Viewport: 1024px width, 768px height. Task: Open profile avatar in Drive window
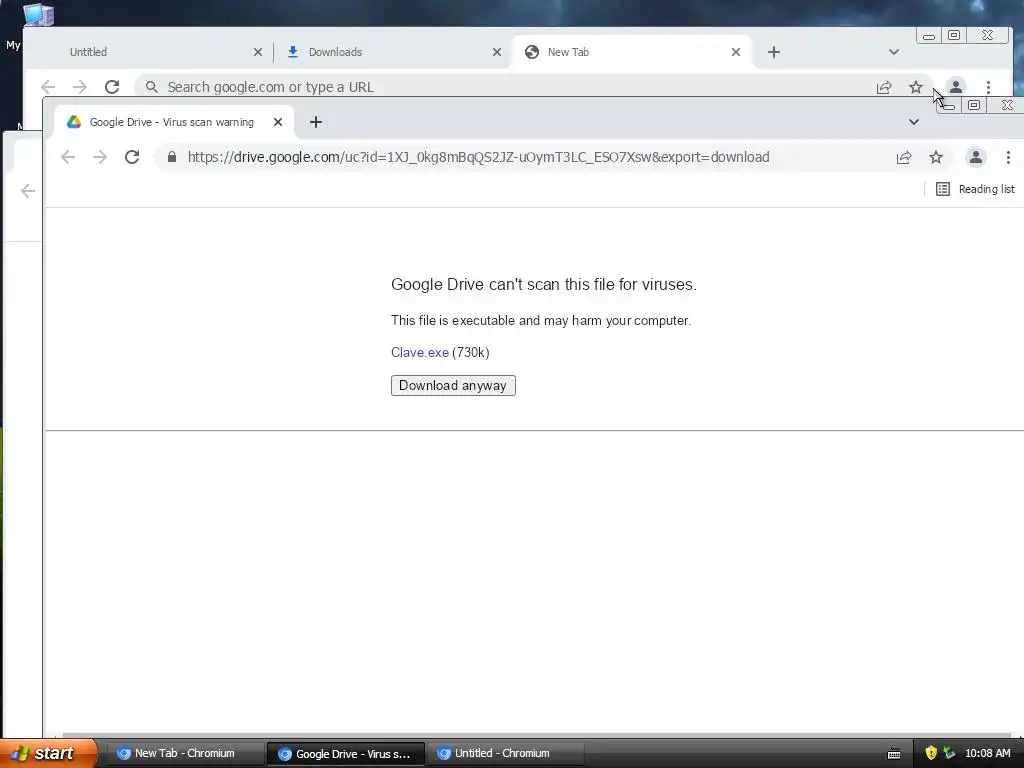coord(976,157)
